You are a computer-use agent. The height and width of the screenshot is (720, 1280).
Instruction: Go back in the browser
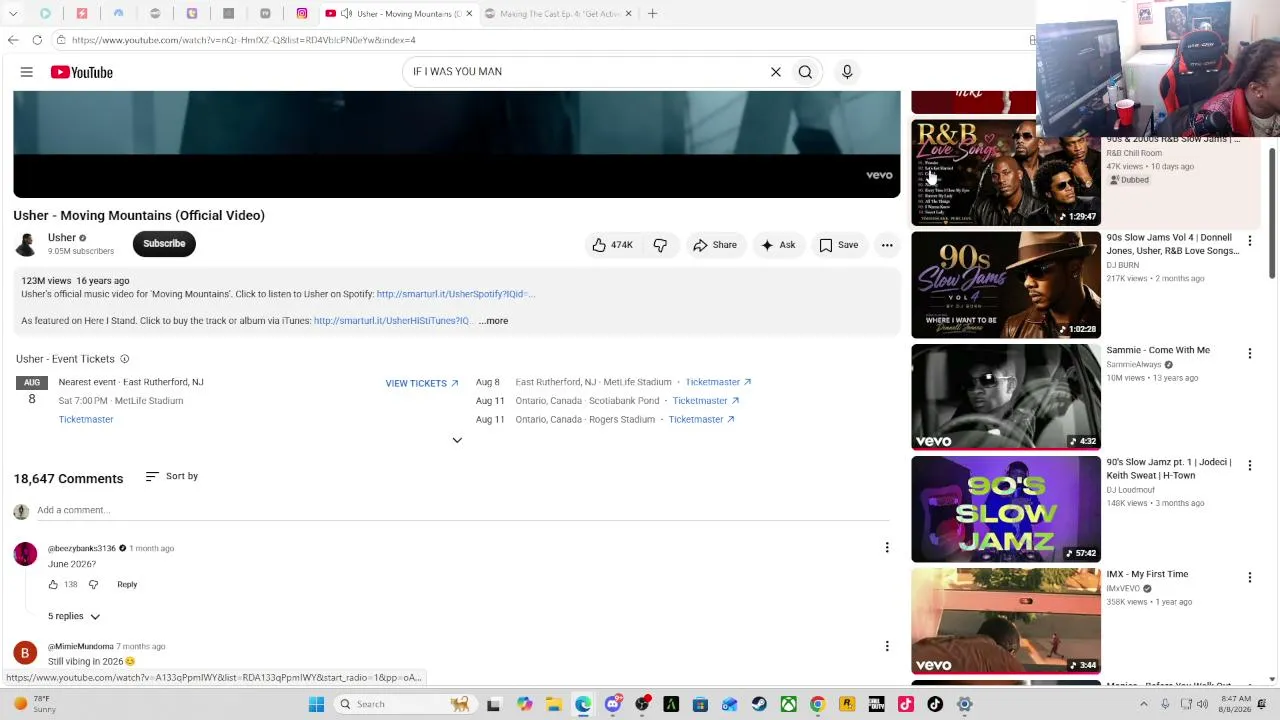(x=13, y=40)
